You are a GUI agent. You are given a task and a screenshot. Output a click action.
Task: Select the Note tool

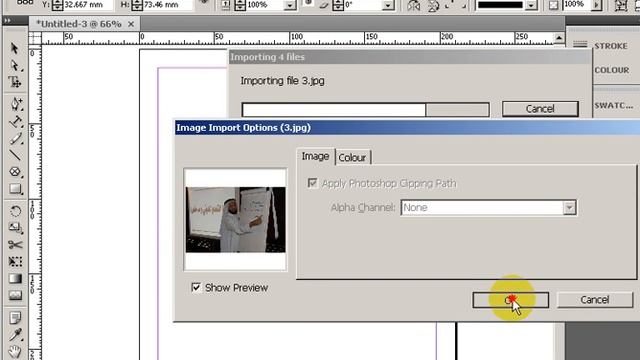tap(16, 317)
